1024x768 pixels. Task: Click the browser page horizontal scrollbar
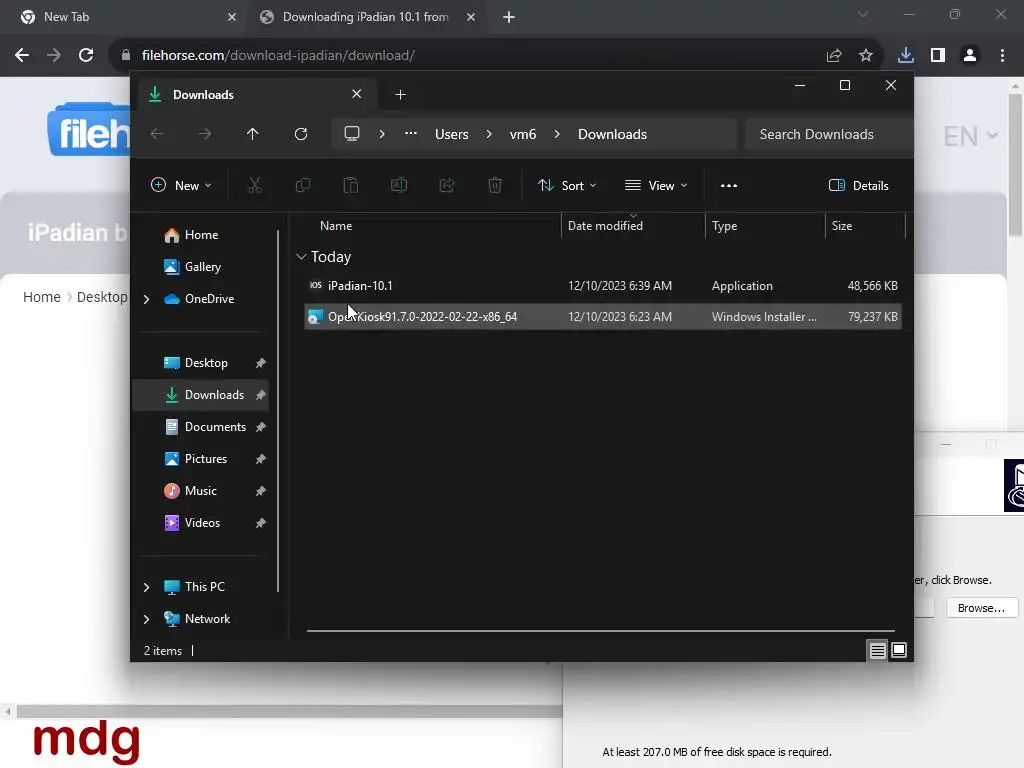tap(287, 711)
